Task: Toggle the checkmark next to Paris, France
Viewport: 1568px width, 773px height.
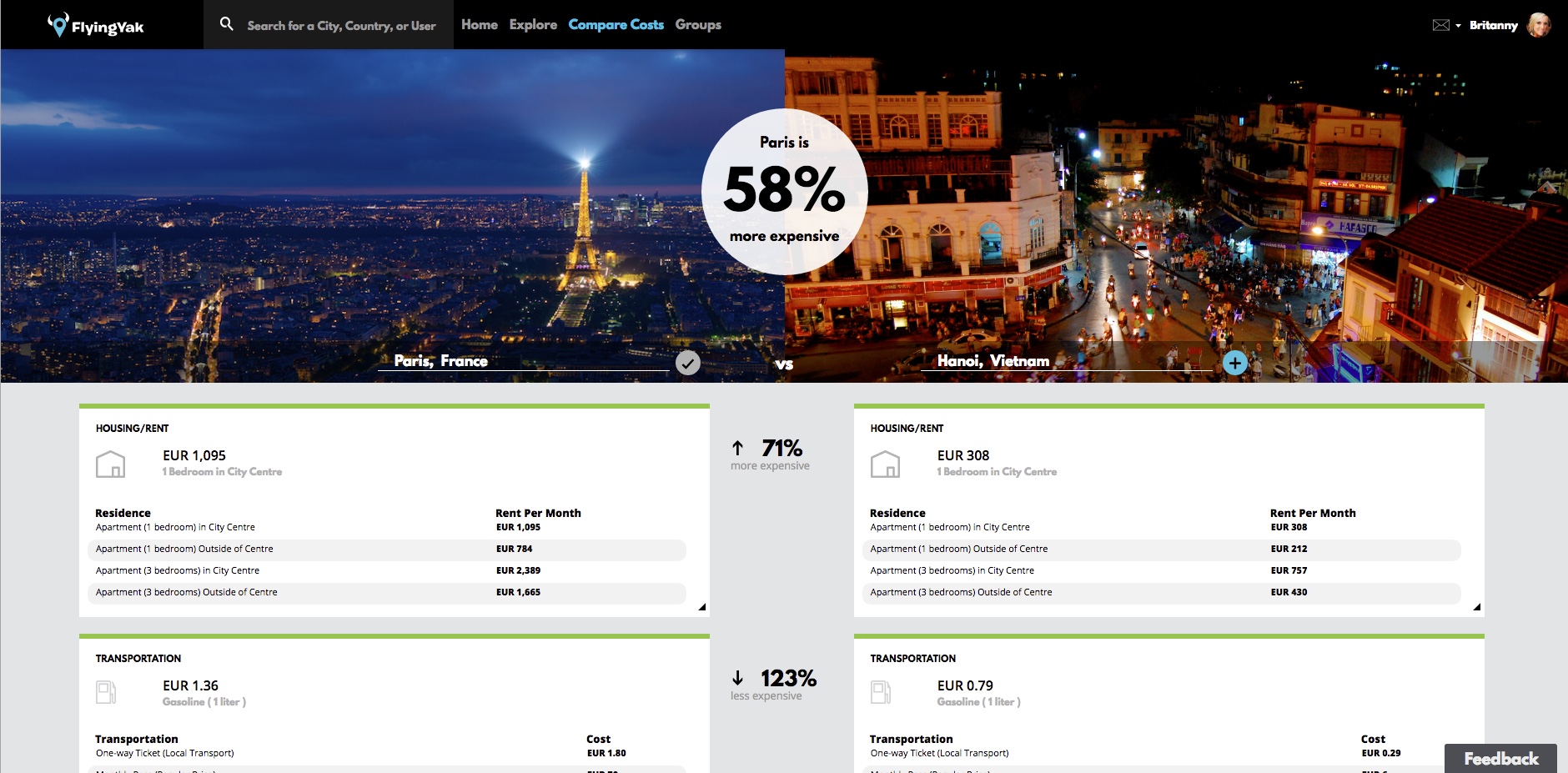Action: click(687, 363)
